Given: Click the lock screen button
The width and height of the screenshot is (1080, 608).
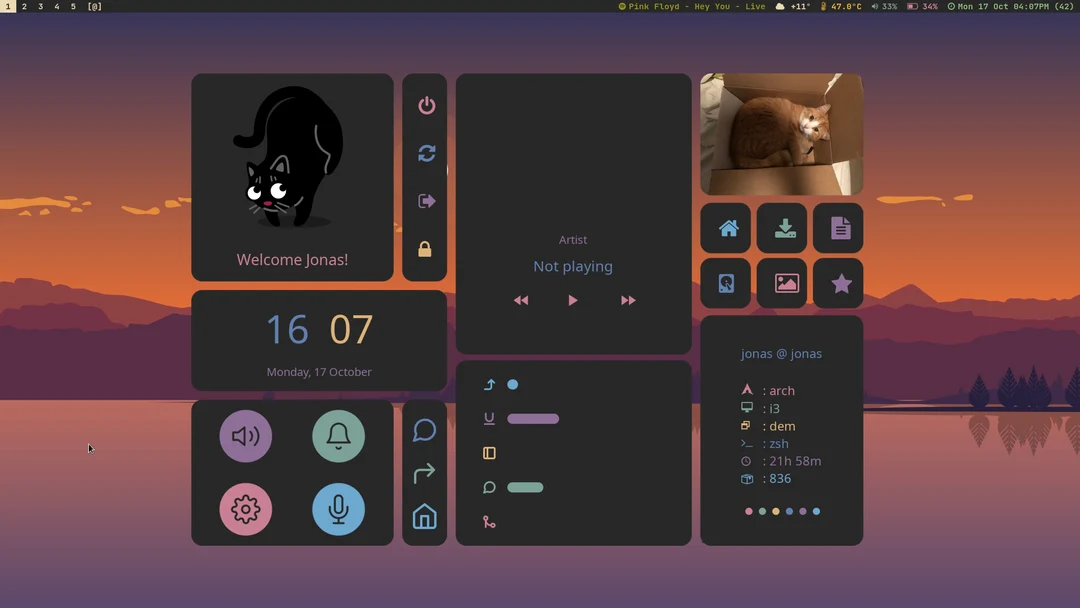Looking at the screenshot, I should point(425,248).
